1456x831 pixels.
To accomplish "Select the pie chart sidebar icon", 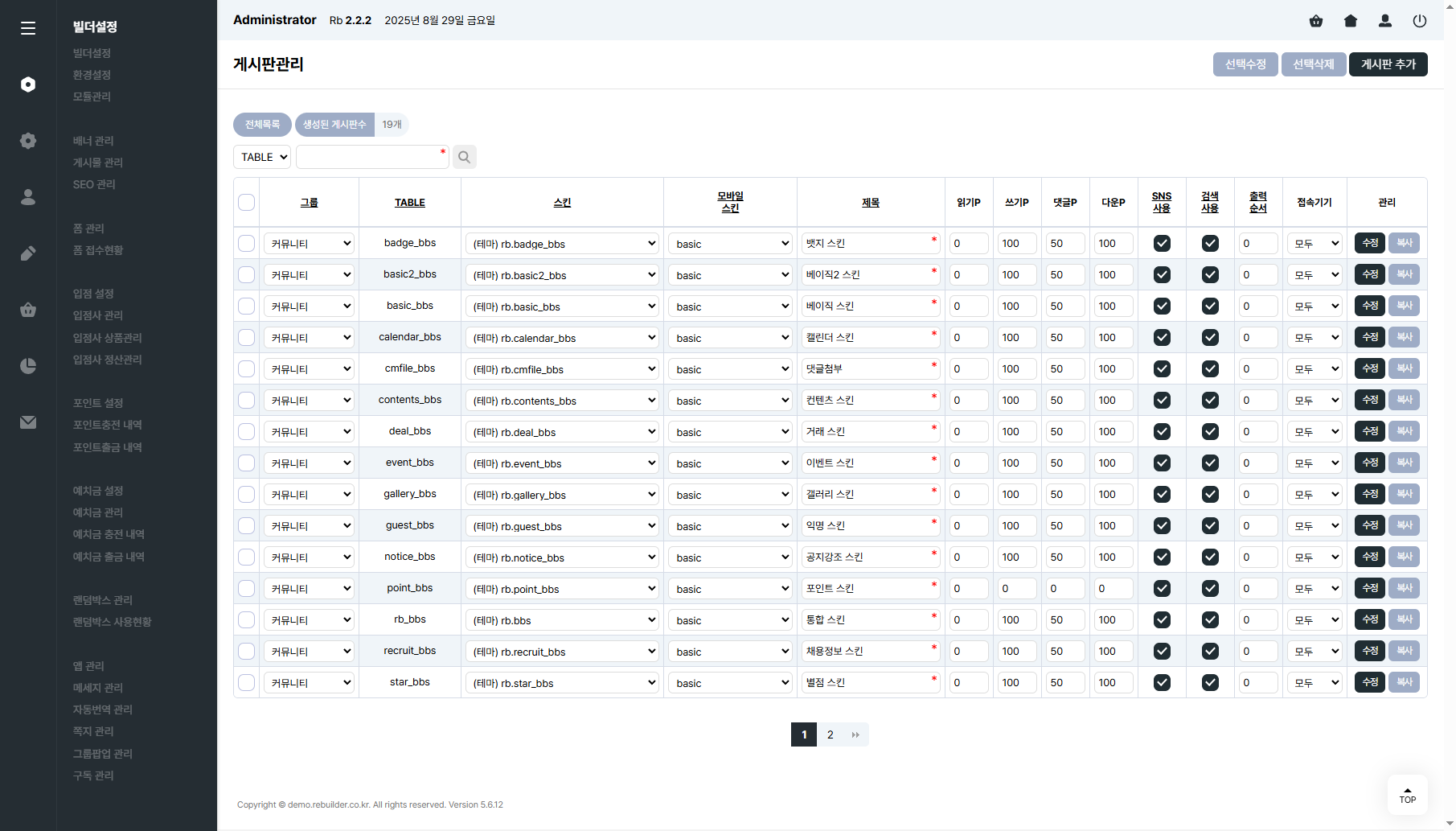I will tap(28, 366).
